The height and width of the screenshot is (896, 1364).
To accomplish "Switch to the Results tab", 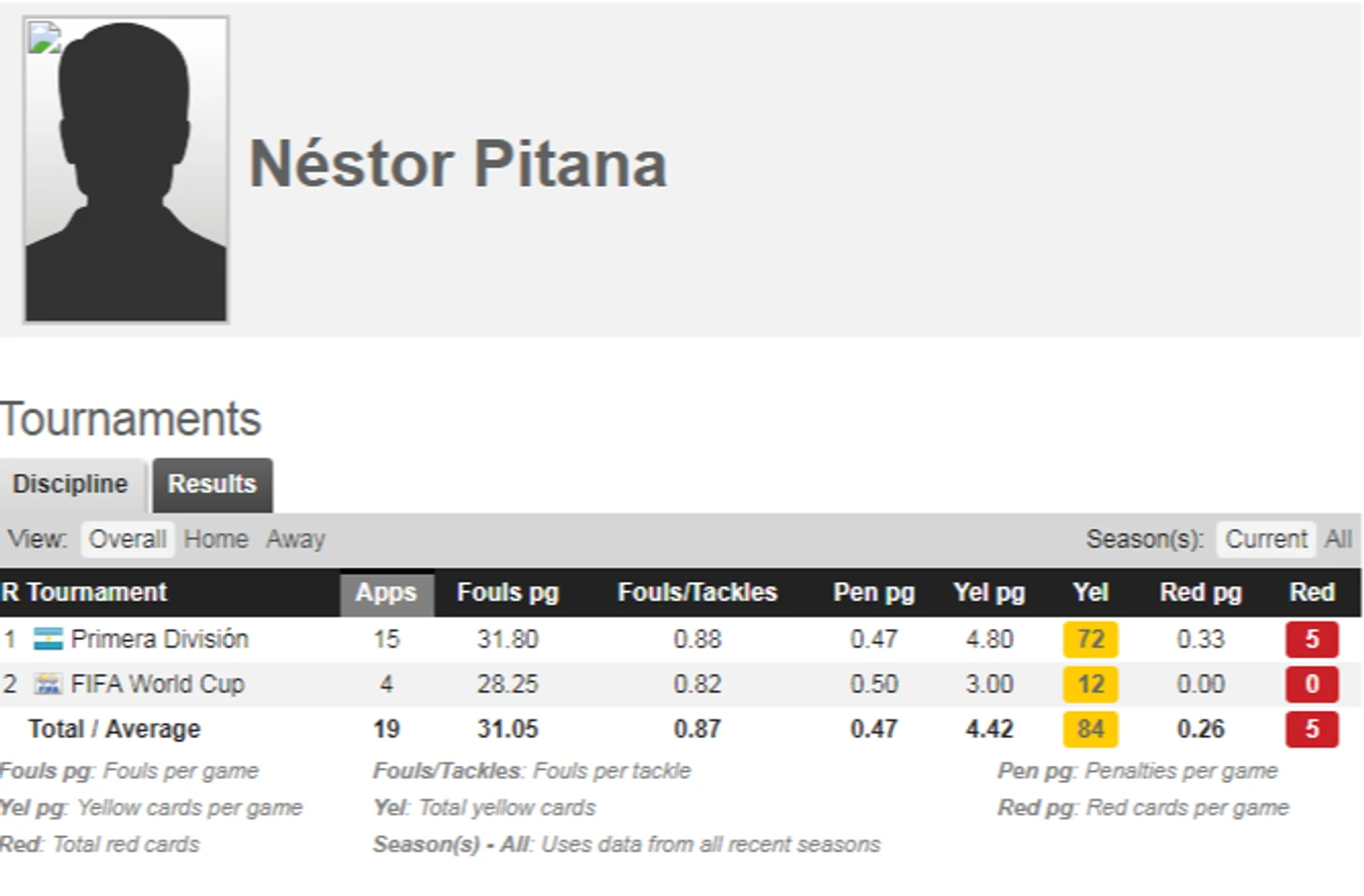I will tap(212, 484).
